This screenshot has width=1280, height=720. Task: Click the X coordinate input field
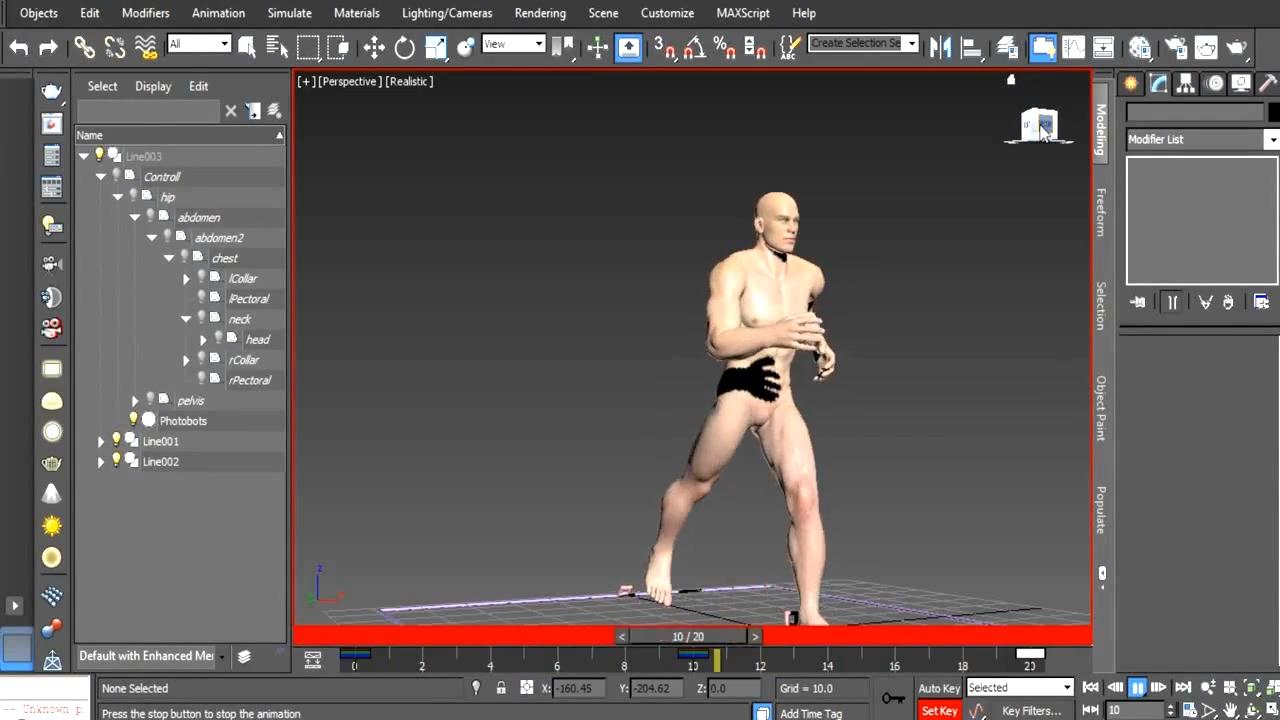[578, 688]
